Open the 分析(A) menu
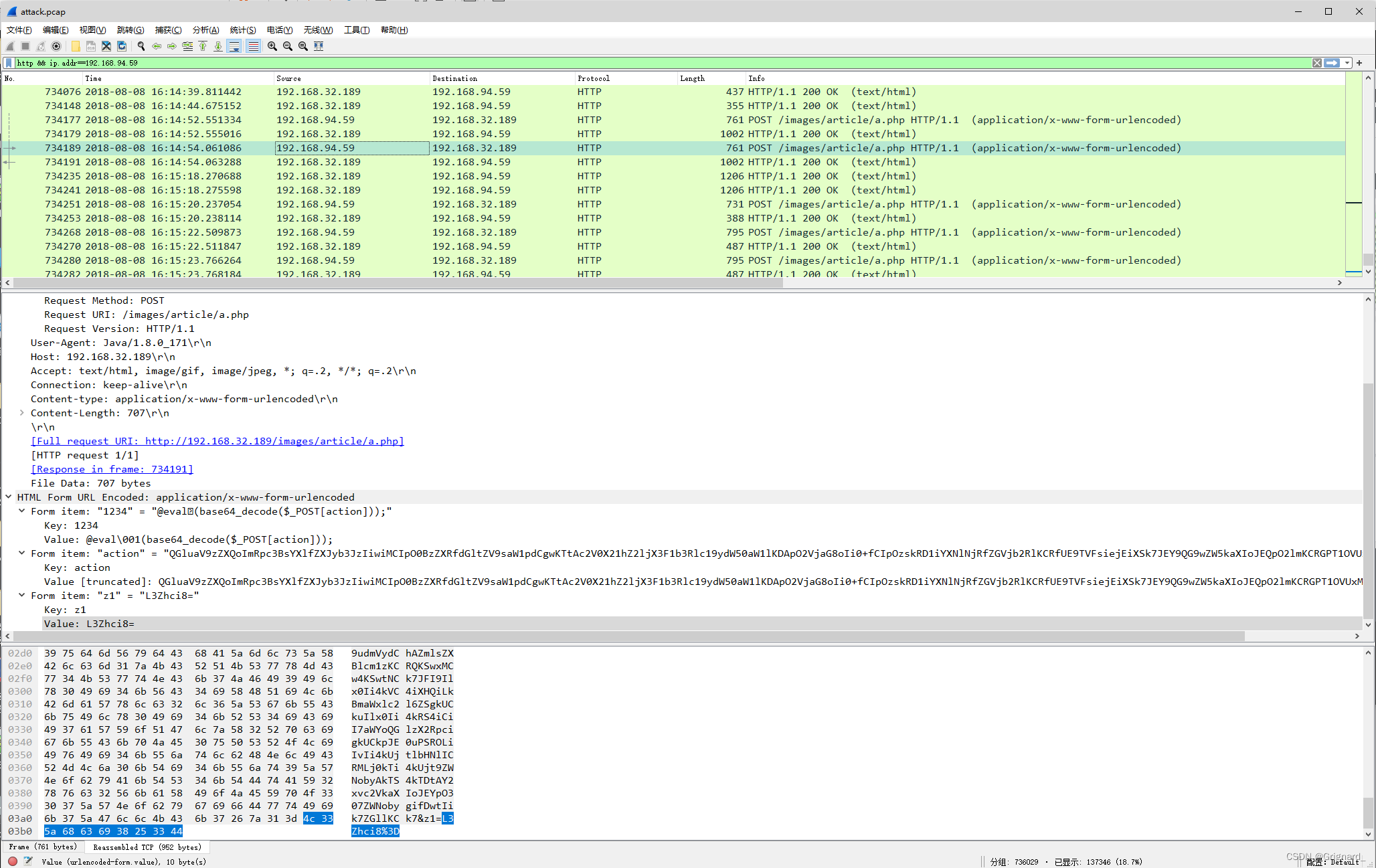1376x868 pixels. tap(205, 30)
